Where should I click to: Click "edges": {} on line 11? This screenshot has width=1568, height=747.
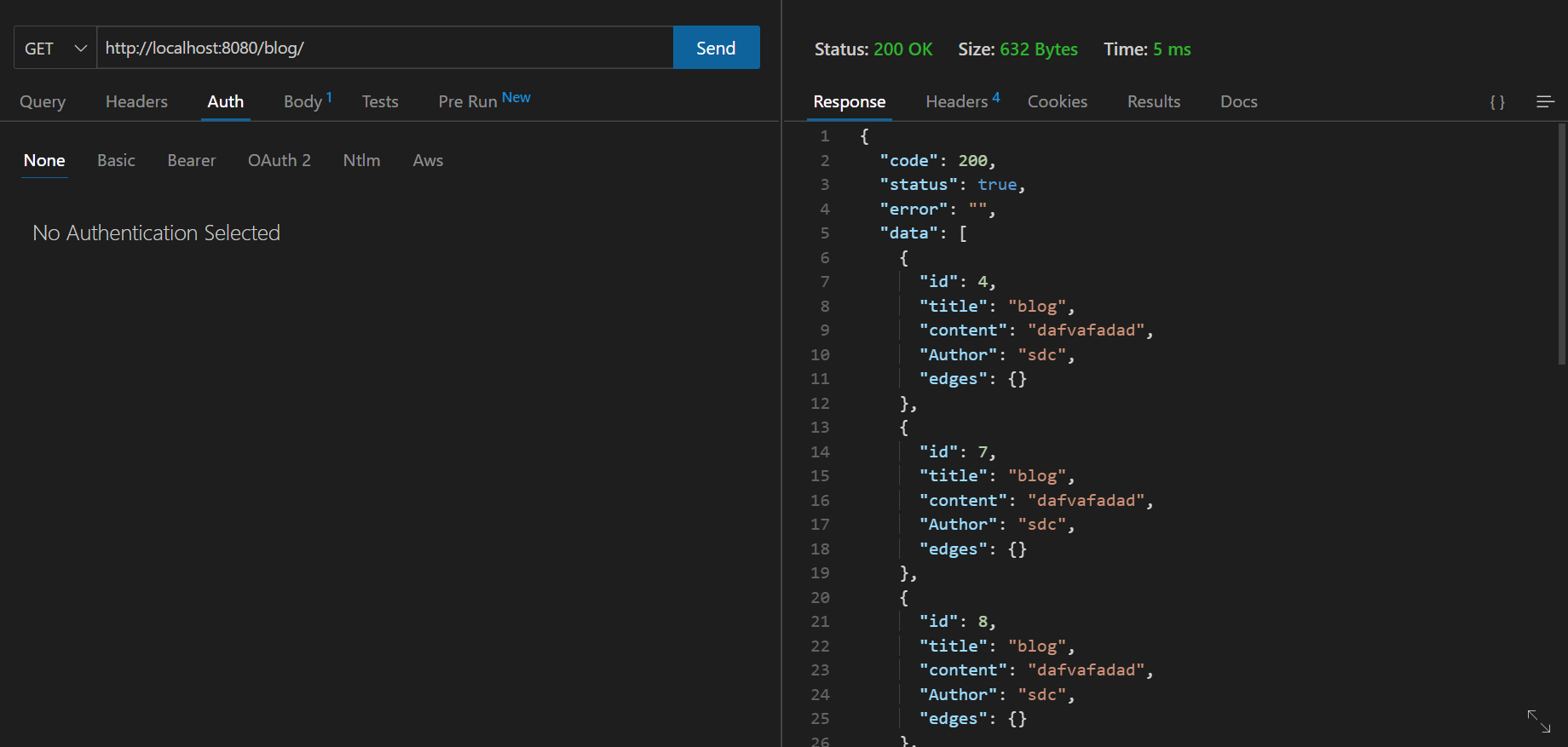coord(973,378)
